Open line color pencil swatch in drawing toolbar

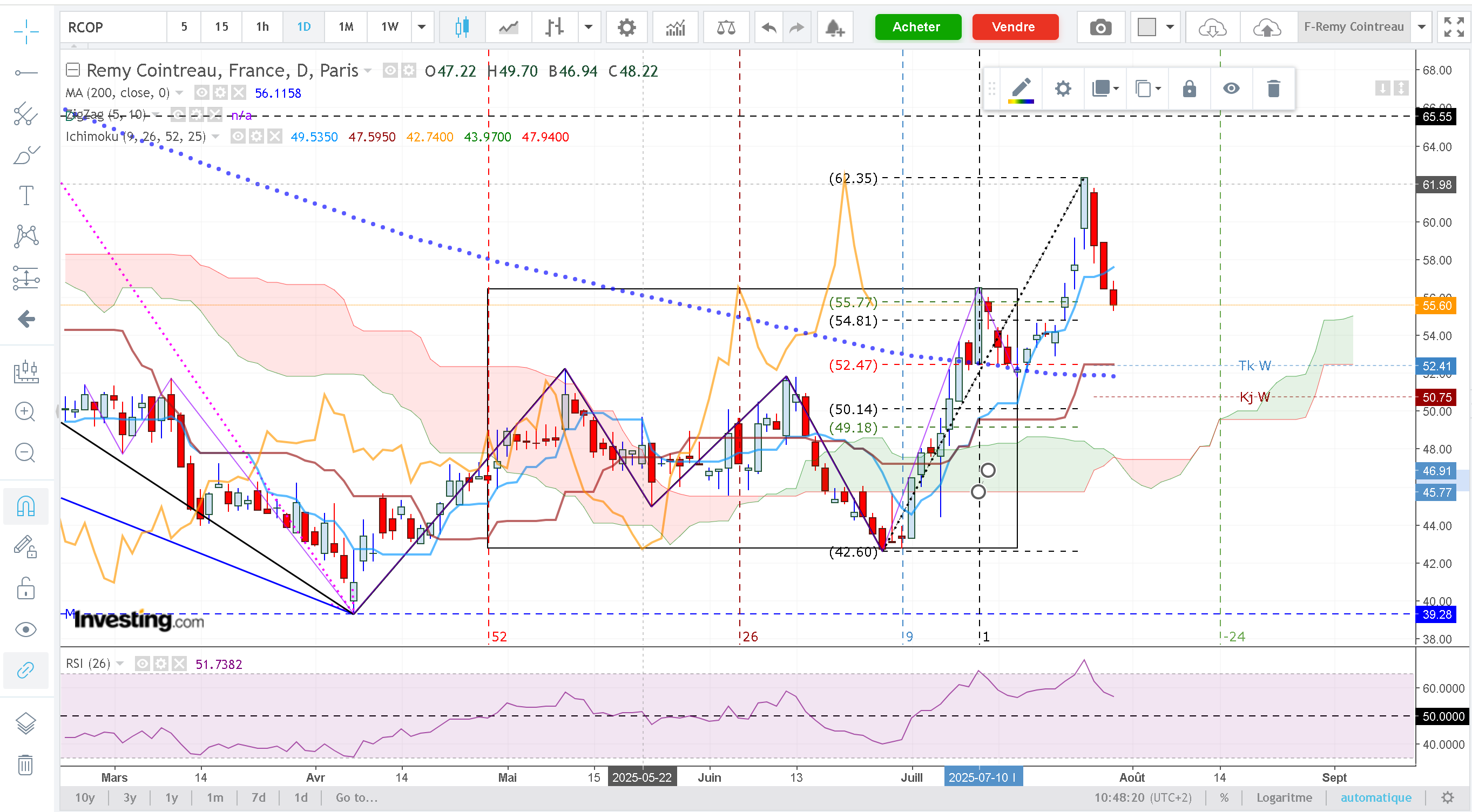[x=1021, y=90]
